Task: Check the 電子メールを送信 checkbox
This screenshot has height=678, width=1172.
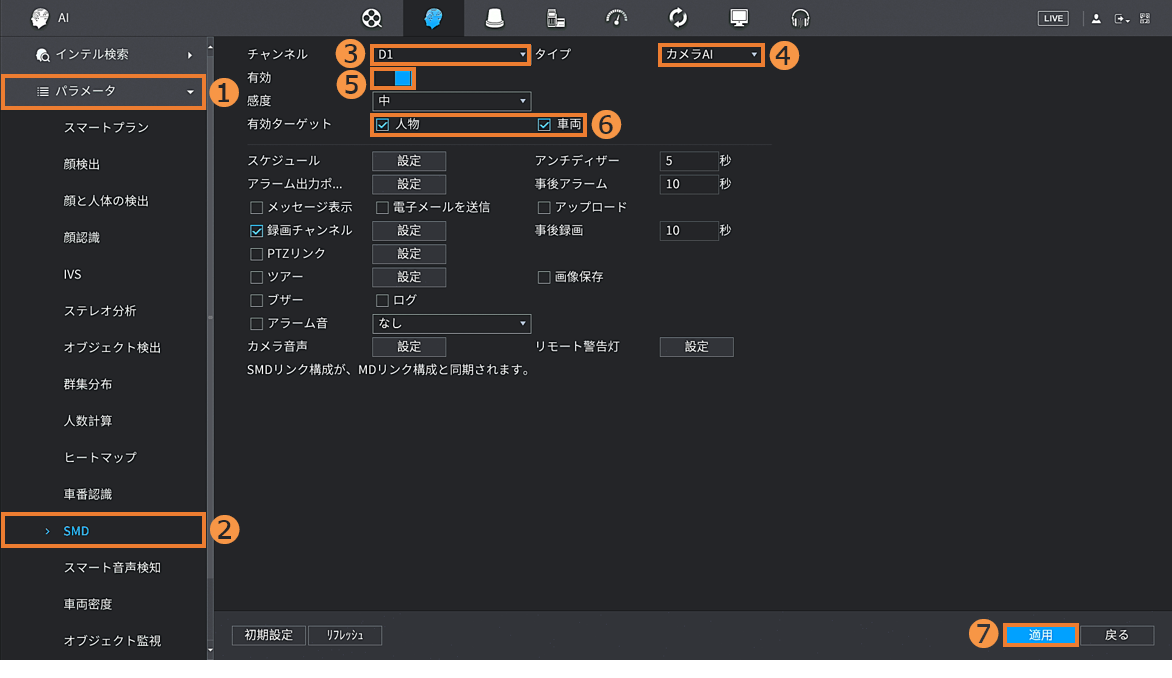Action: pos(382,208)
